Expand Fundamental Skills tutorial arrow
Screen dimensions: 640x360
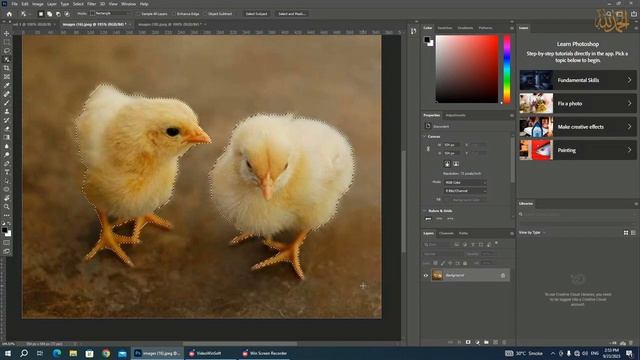[629, 80]
